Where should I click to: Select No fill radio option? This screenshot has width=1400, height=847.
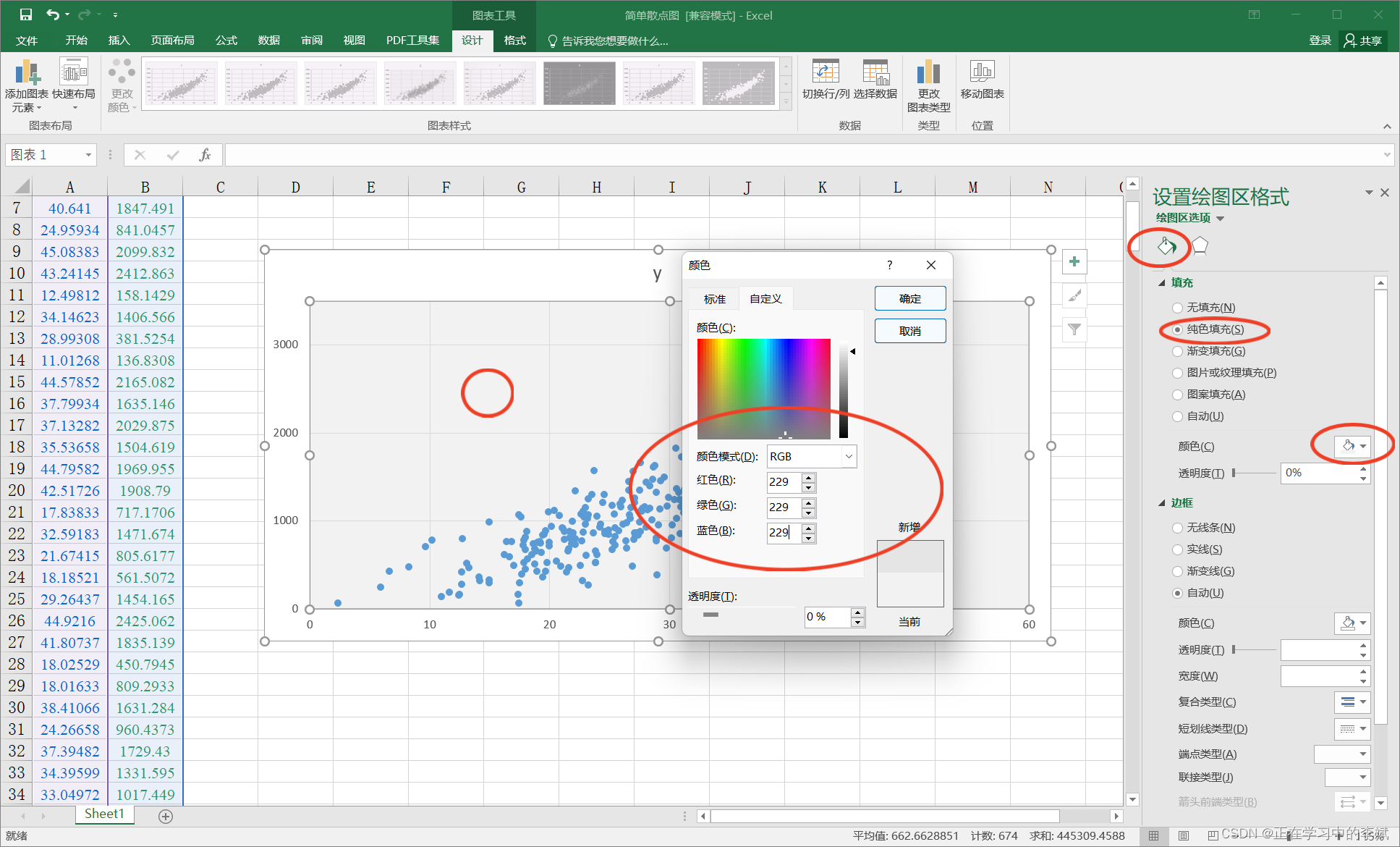(x=1178, y=308)
